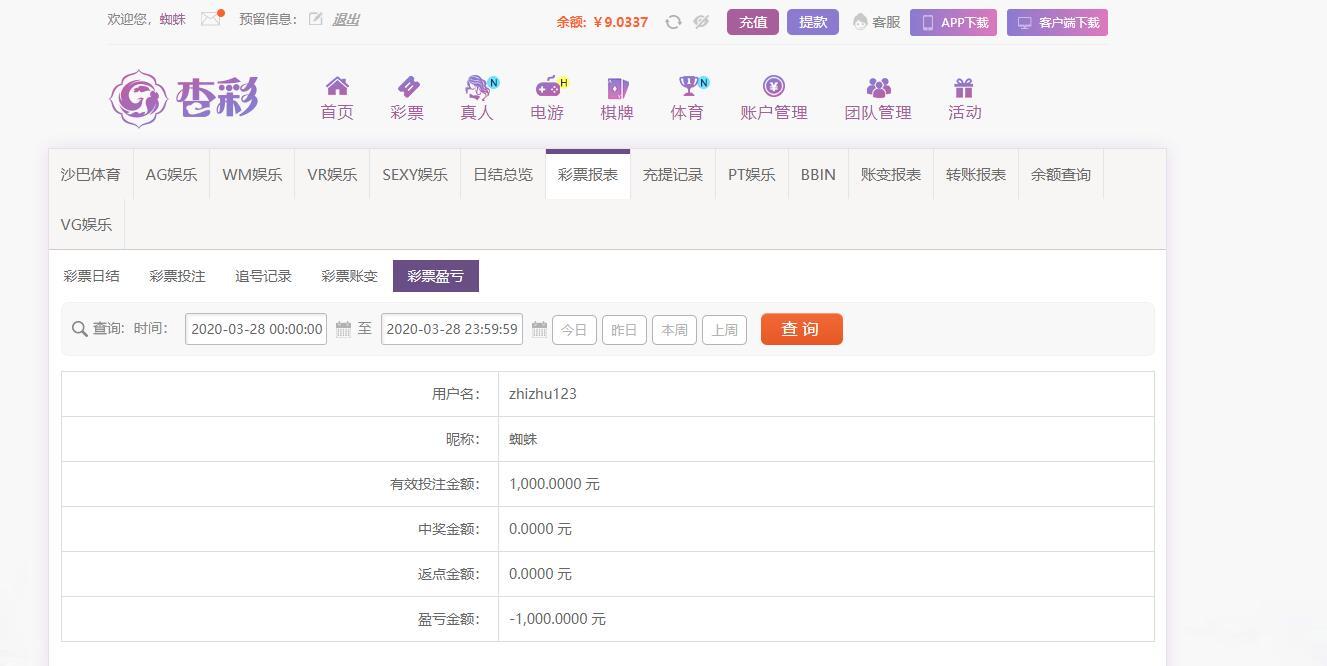Viewport: 1327px width, 666px height.
Task: Click the balance amount ¥9.0337
Action: [x=620, y=22]
